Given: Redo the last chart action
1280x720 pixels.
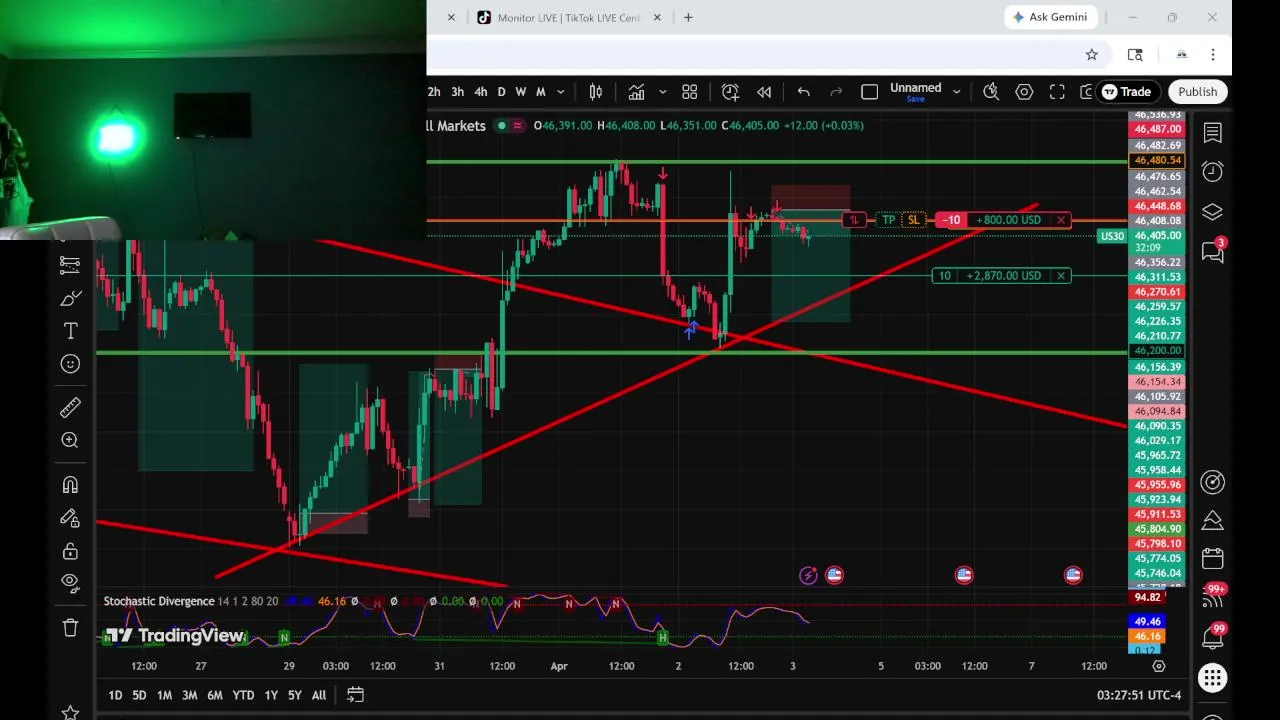Looking at the screenshot, I should pos(837,92).
